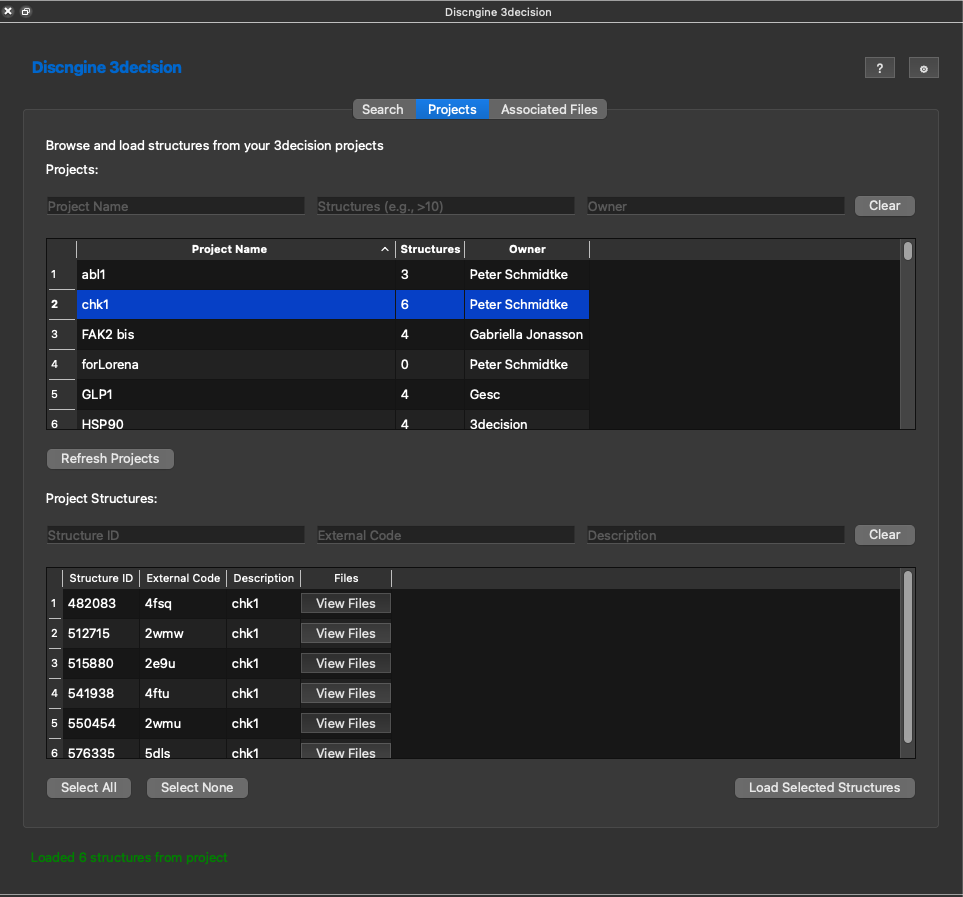Sort by Owner column header
Image resolution: width=963 pixels, height=897 pixels.
click(x=527, y=249)
